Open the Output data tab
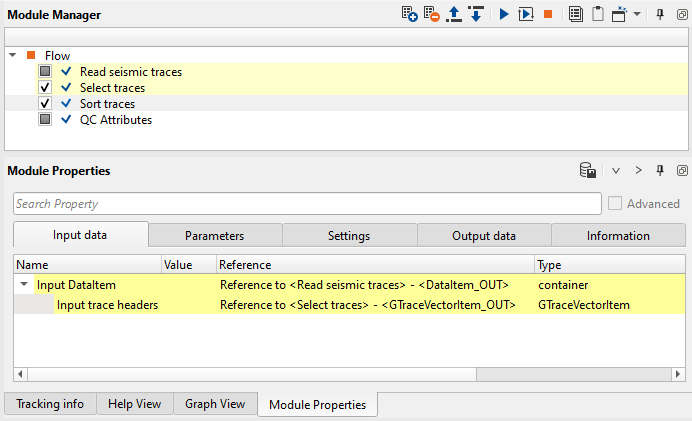This screenshot has height=421, width=692. tap(484, 236)
